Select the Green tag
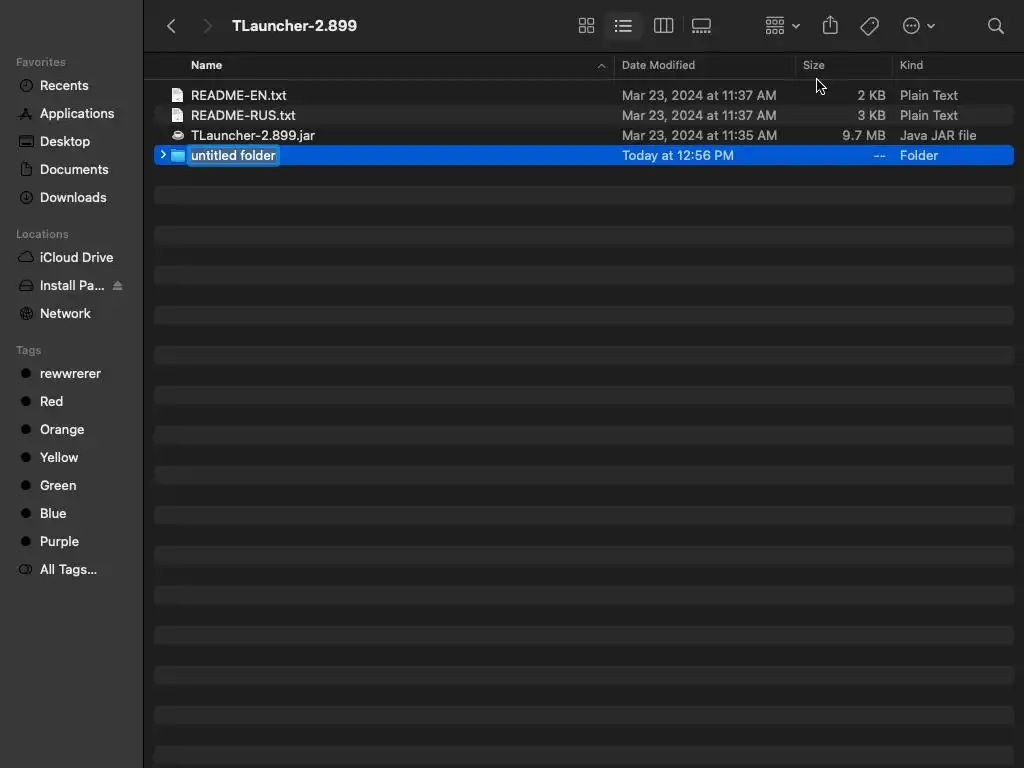 pos(58,487)
